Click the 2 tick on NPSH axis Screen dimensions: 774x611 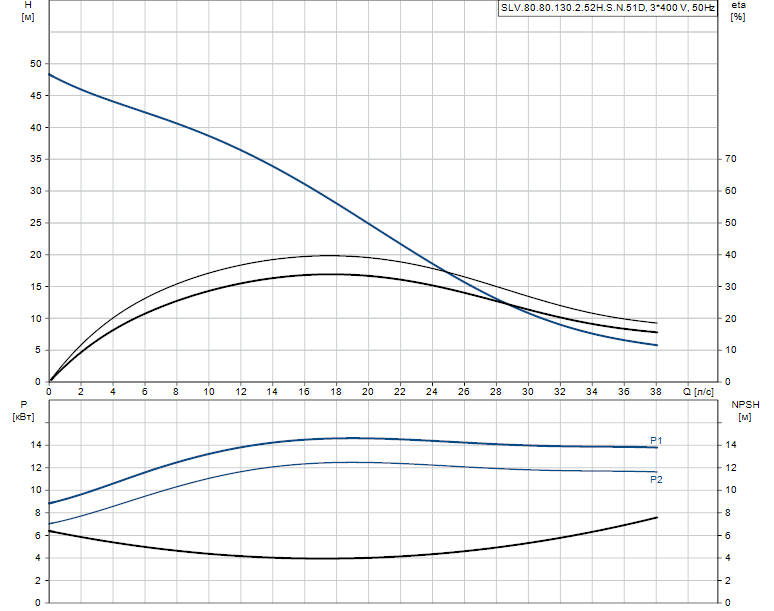click(x=728, y=581)
